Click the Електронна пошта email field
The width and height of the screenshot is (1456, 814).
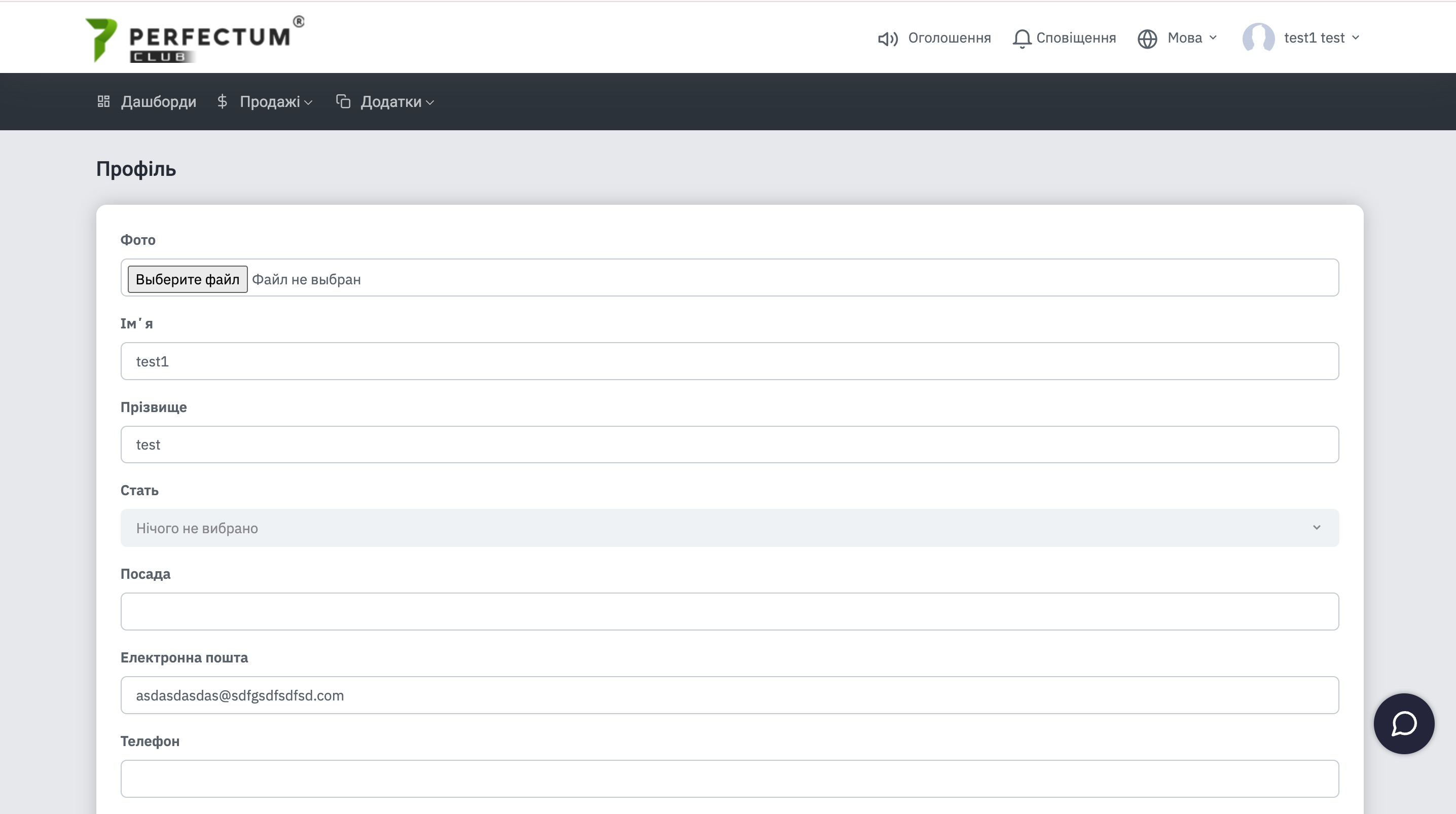[x=729, y=695]
